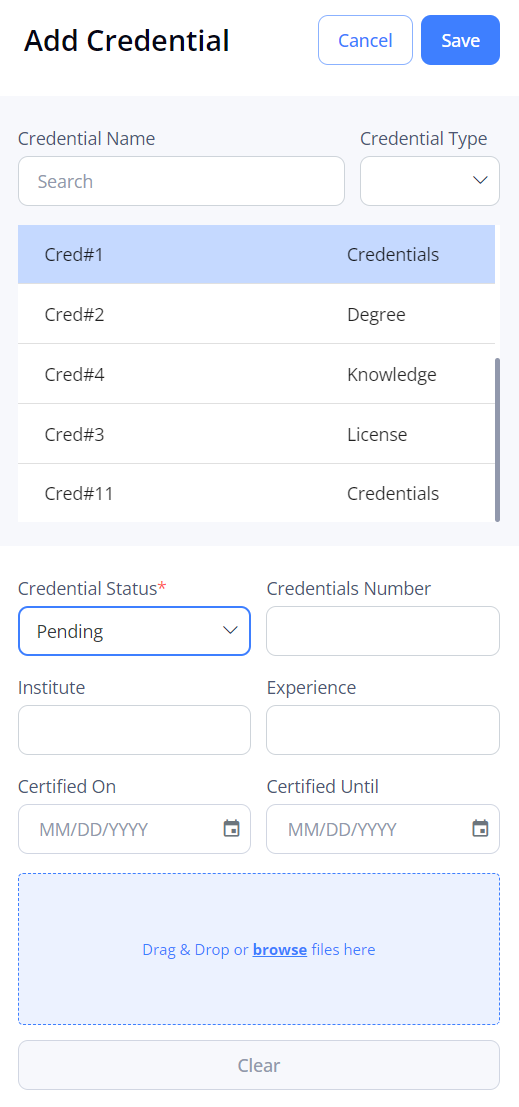The image size is (519, 1107).
Task: Open the Credential Status Pending dropdown
Action: tap(134, 631)
